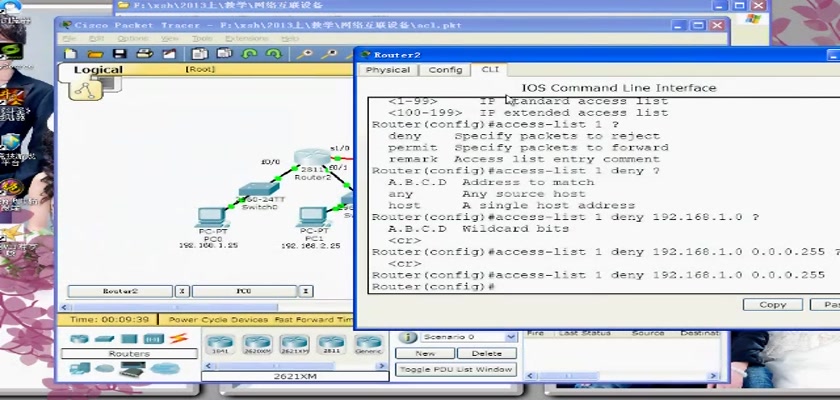Click the 192.168.2.25 label under PC1
This screenshot has width=840, height=400.
pos(311,245)
